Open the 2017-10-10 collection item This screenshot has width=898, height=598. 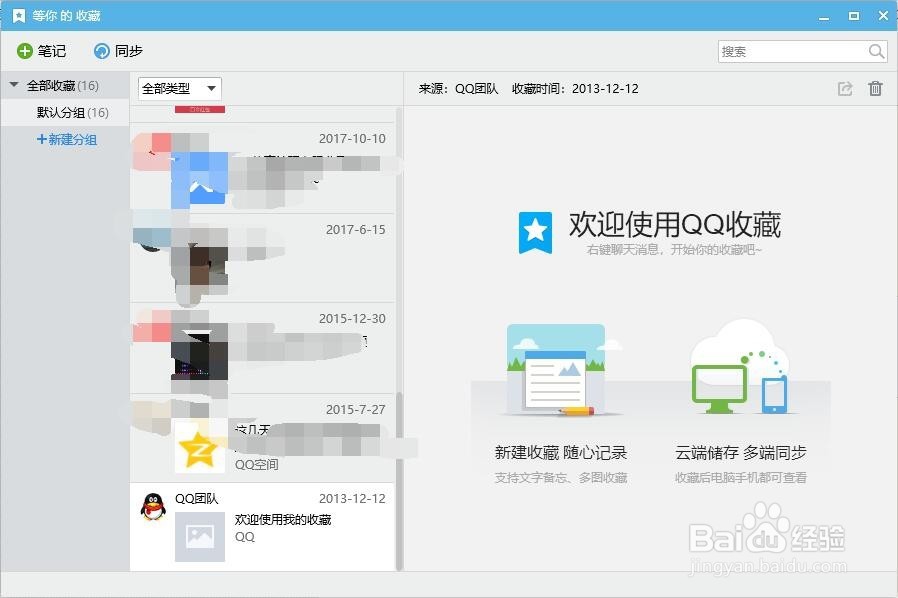pos(263,168)
